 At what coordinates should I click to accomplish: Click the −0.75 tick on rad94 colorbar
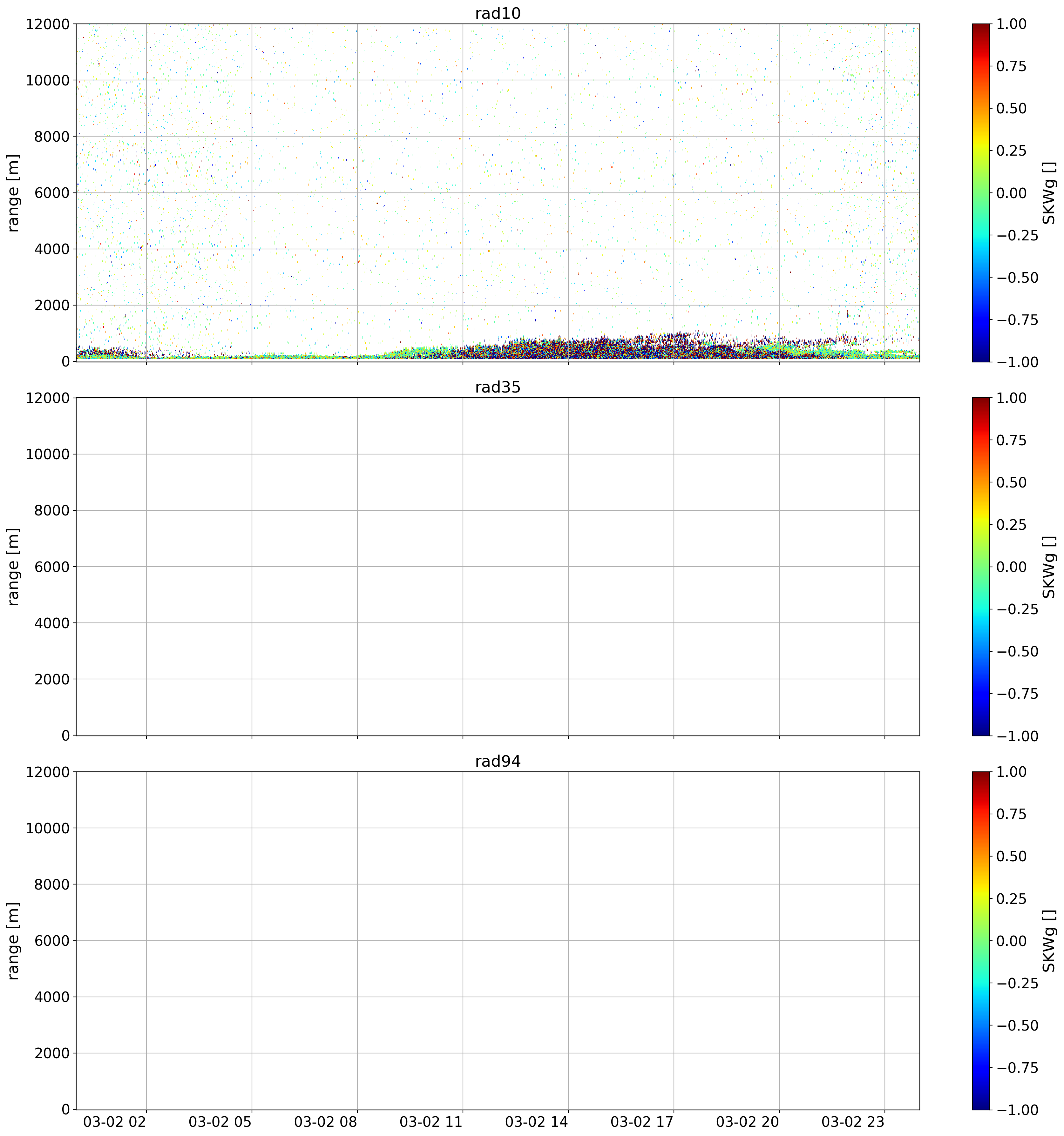coord(1017,1068)
